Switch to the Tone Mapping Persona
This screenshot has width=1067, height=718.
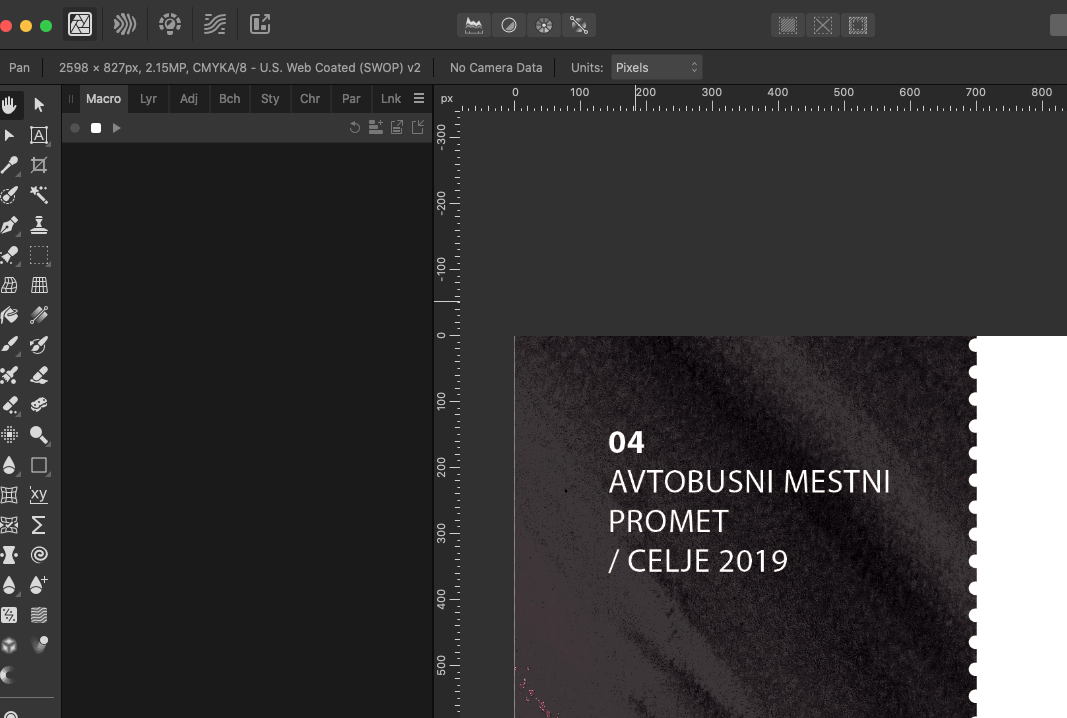point(215,25)
